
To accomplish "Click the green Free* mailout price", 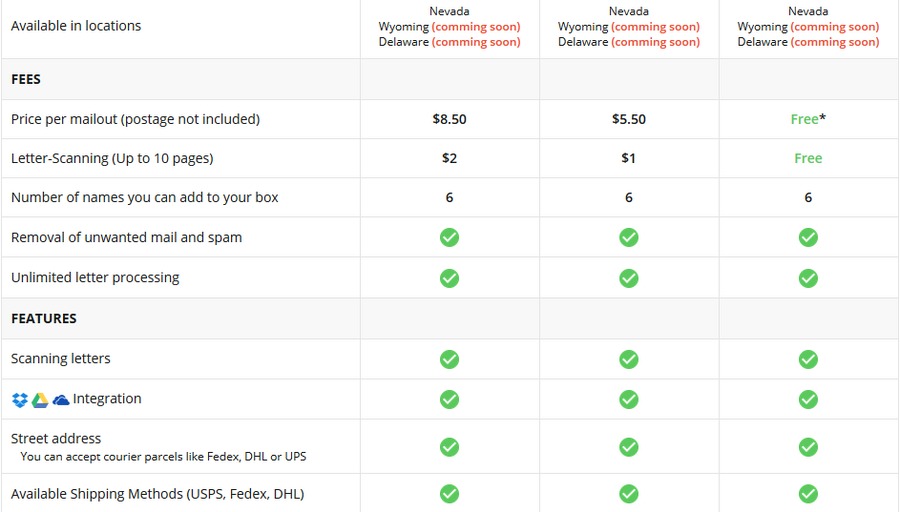I will [x=808, y=119].
